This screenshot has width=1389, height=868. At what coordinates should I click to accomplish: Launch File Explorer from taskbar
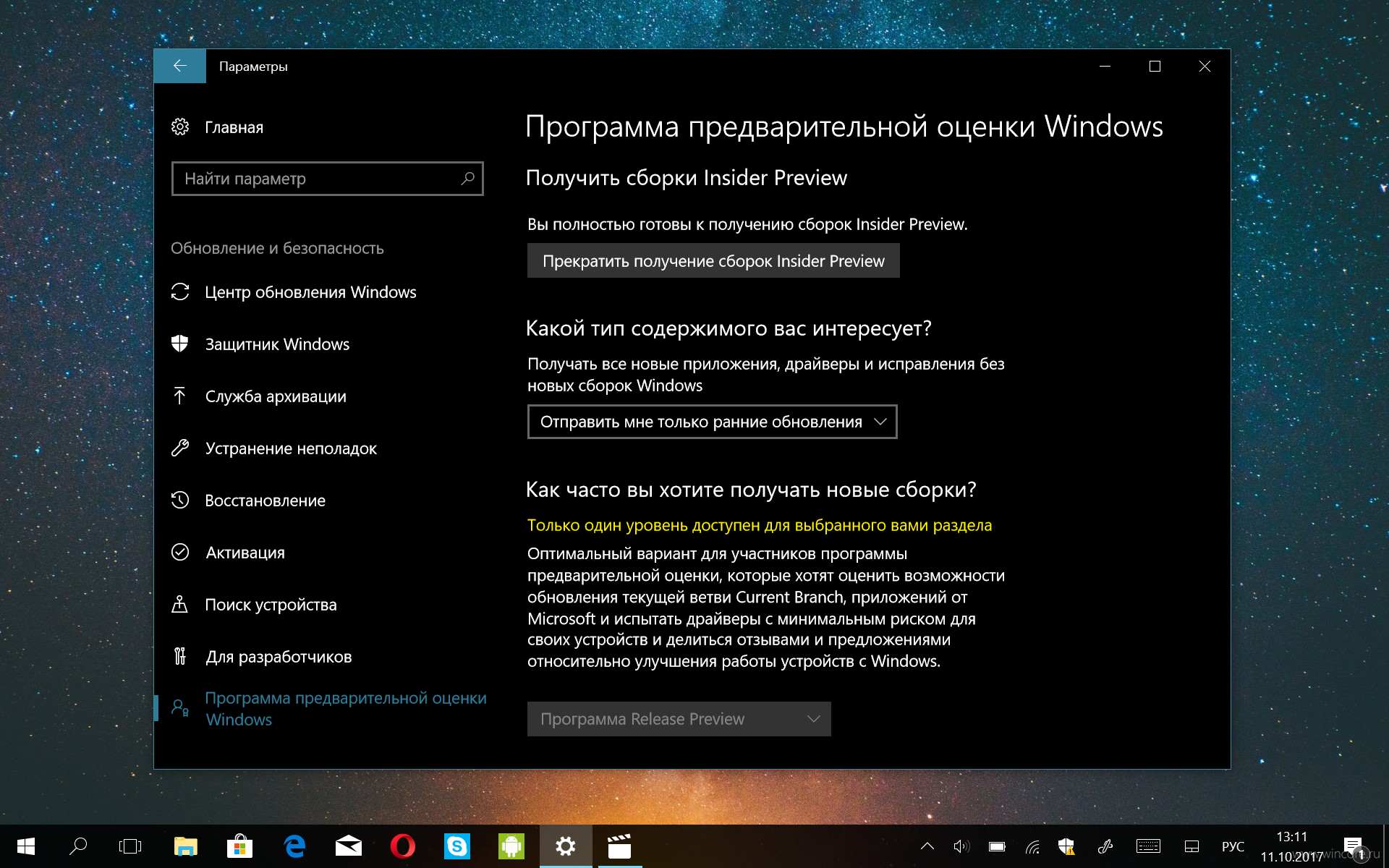pos(186,846)
